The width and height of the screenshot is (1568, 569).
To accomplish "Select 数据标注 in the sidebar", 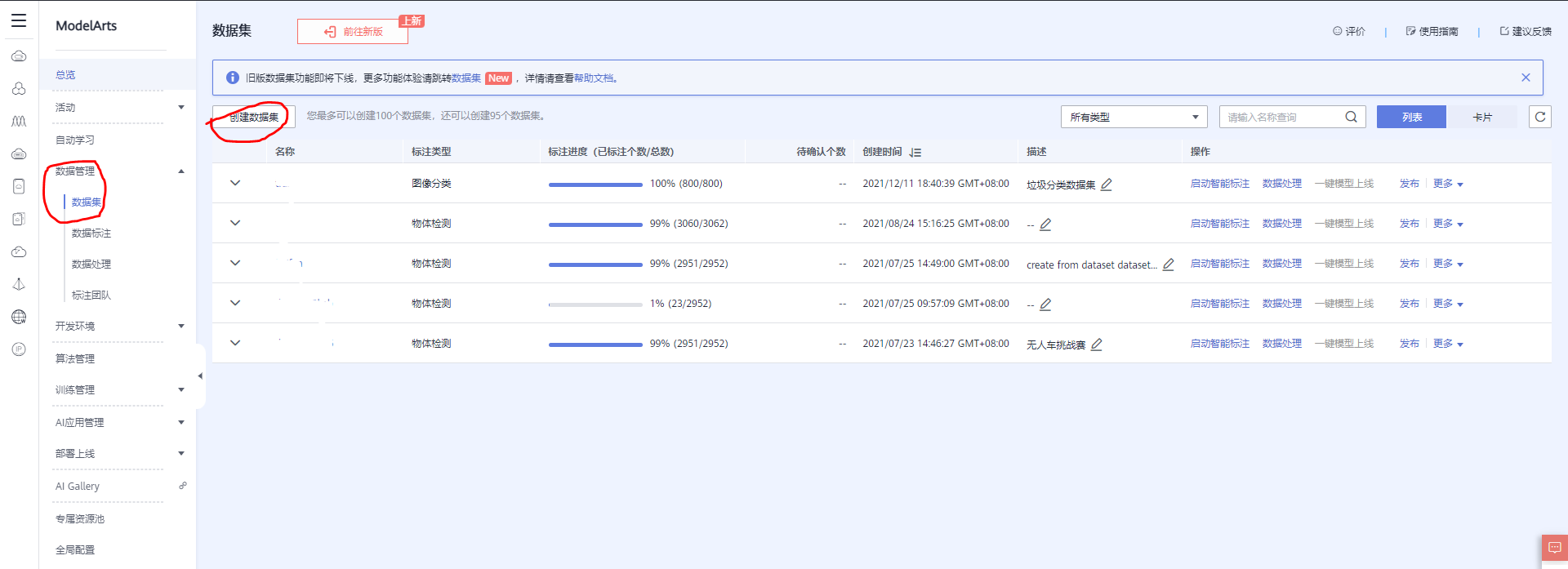I will [91, 233].
